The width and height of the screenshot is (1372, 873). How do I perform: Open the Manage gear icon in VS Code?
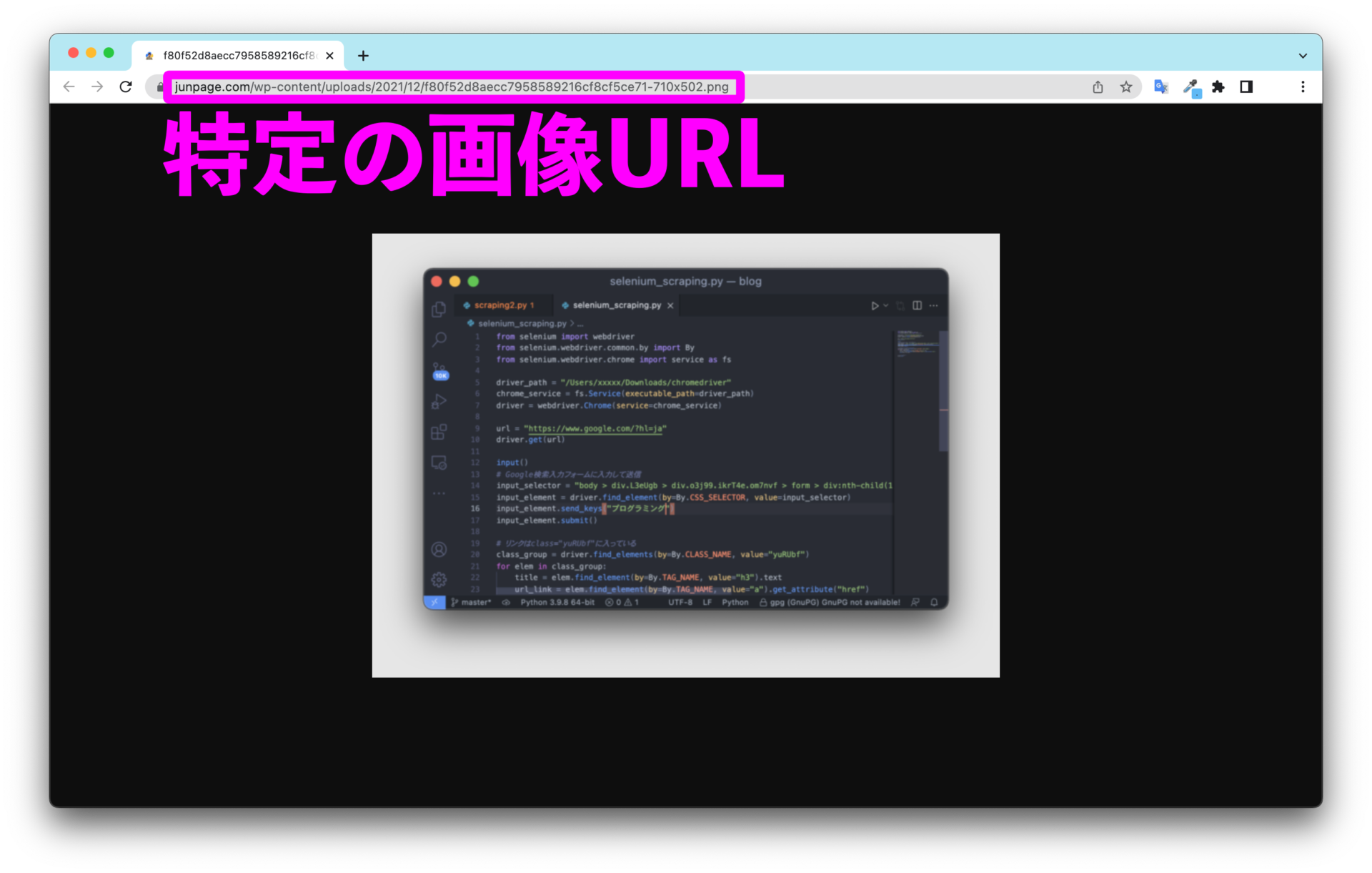pyautogui.click(x=438, y=579)
